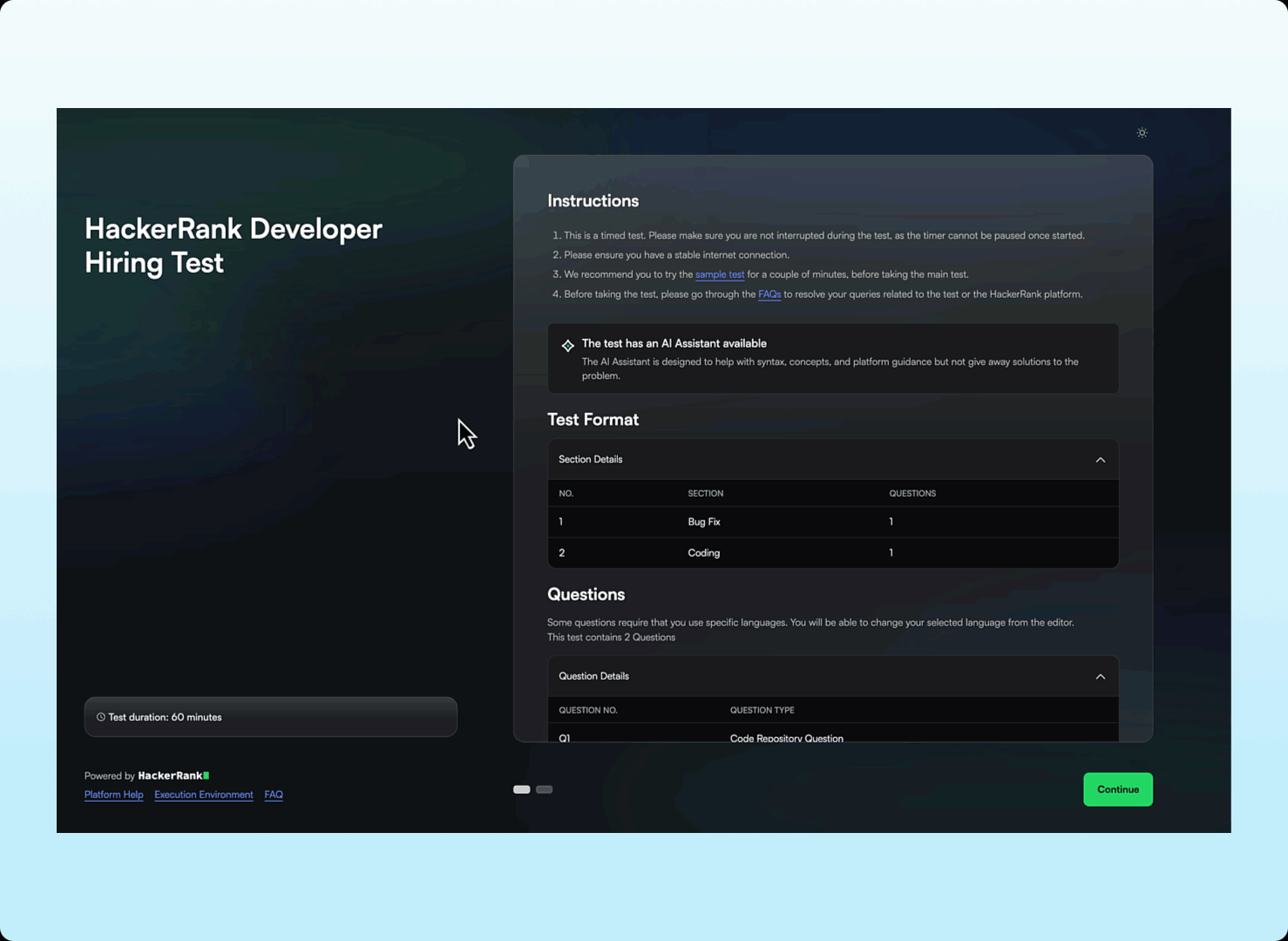Open the sample test link
Viewport: 1288px width, 941px height.
point(719,274)
